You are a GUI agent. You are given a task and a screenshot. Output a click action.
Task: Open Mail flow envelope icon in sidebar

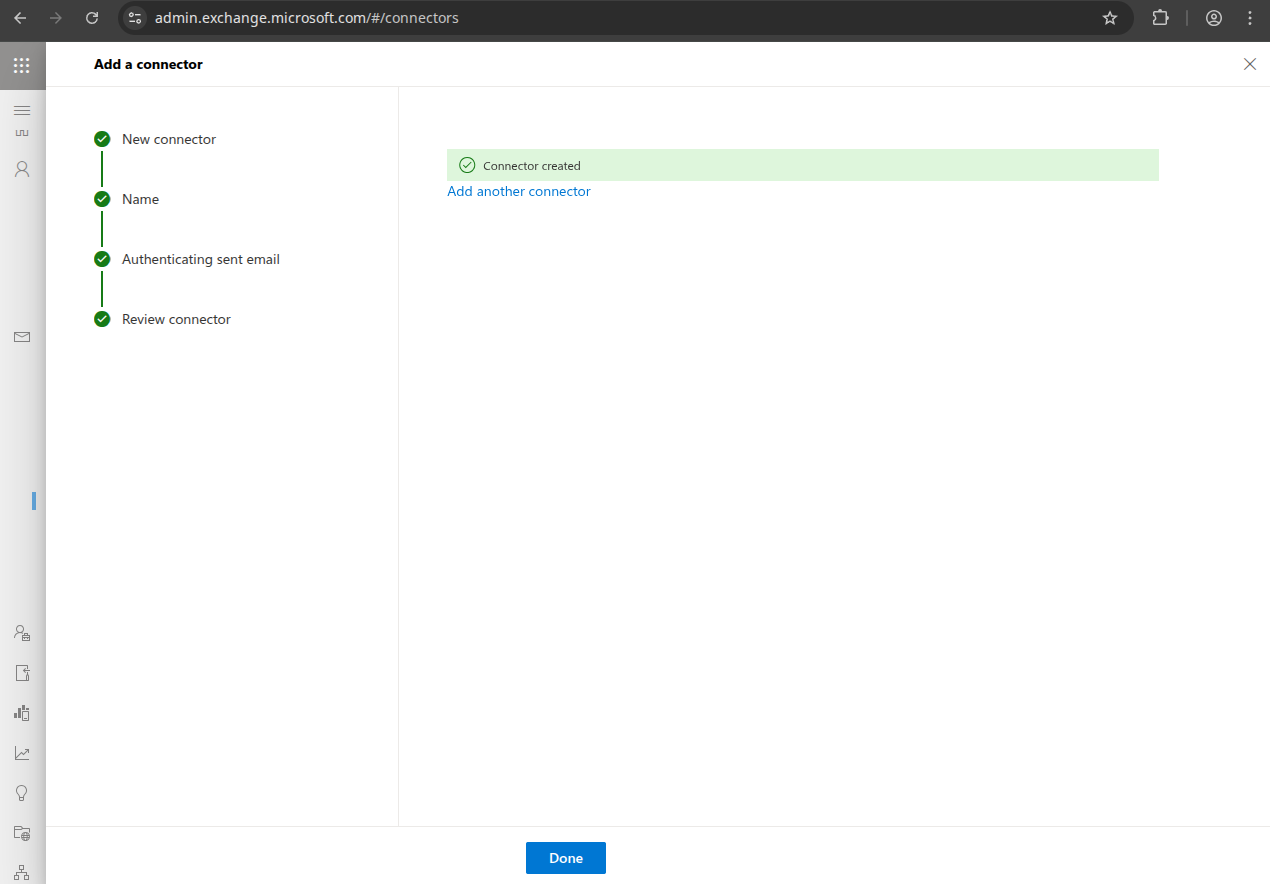click(x=22, y=337)
